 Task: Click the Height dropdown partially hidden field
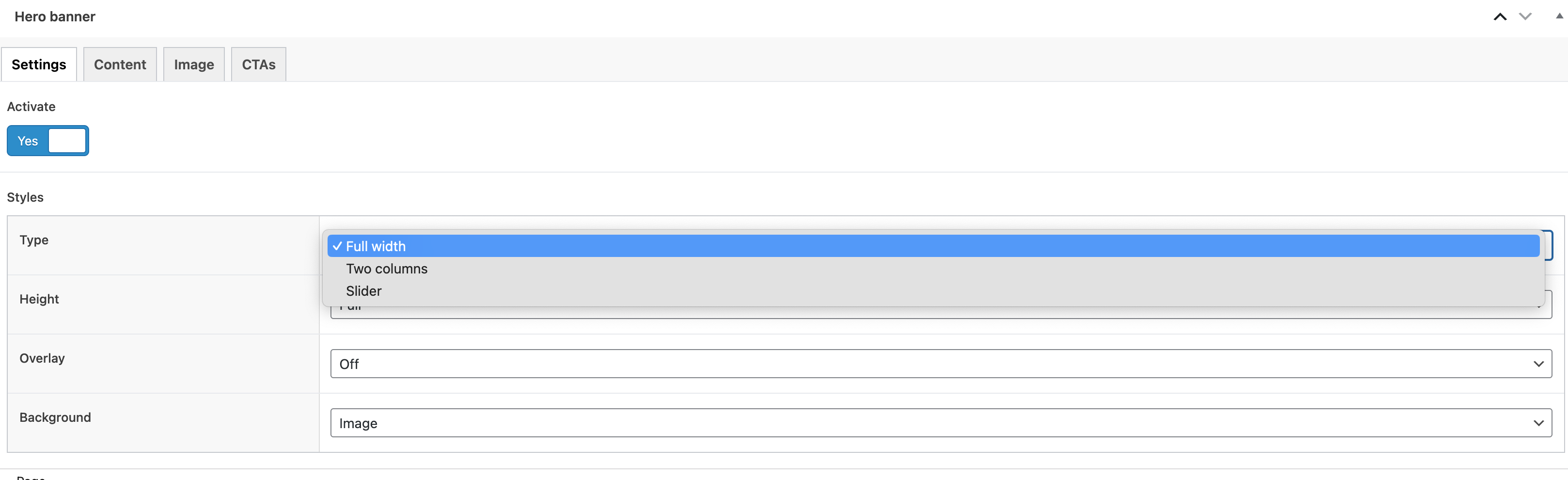click(941, 313)
